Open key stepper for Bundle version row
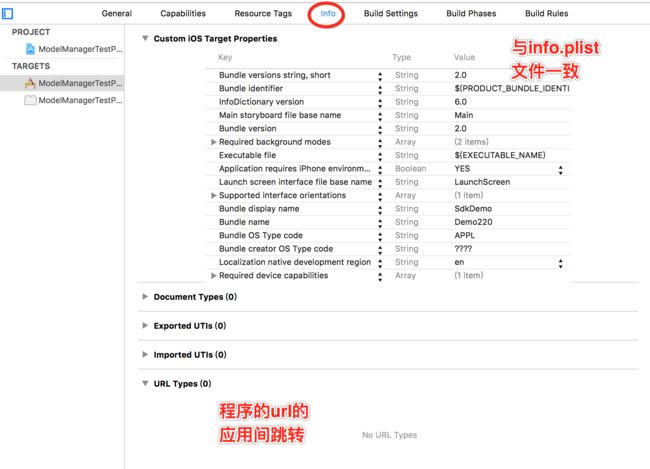The image size is (650, 469). click(380, 129)
